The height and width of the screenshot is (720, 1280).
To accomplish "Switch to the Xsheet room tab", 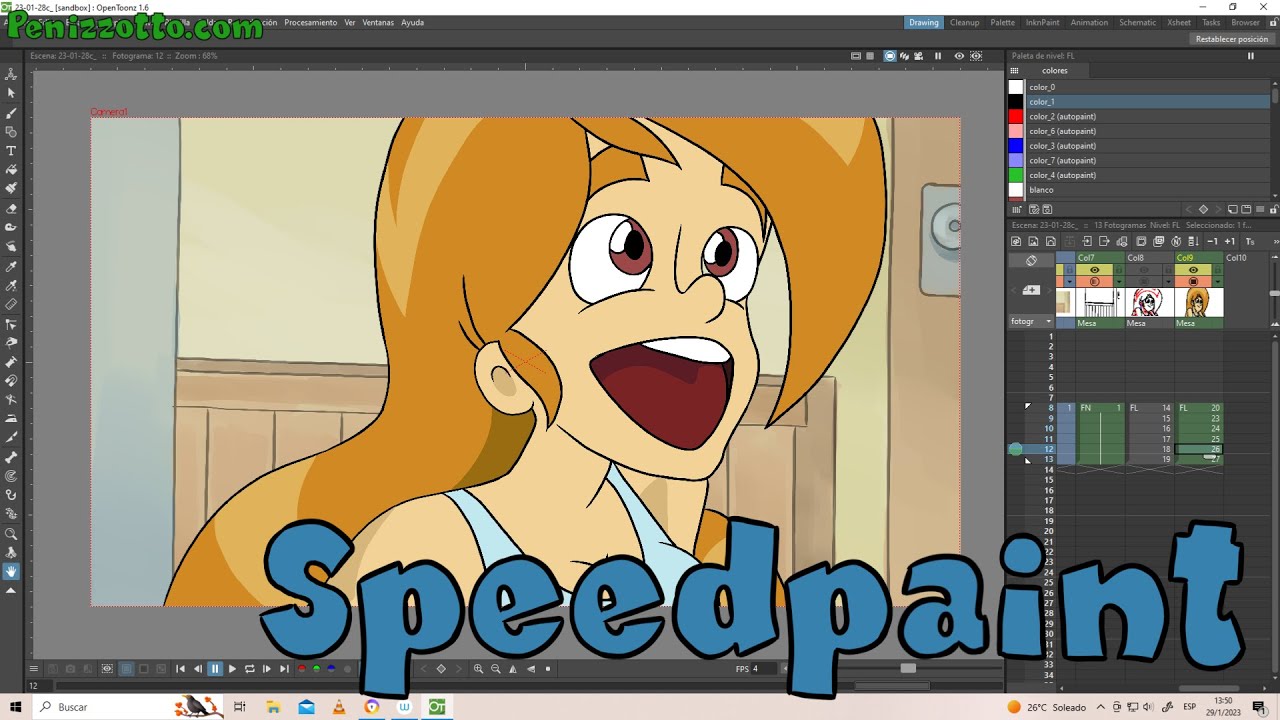I will coord(1179,22).
